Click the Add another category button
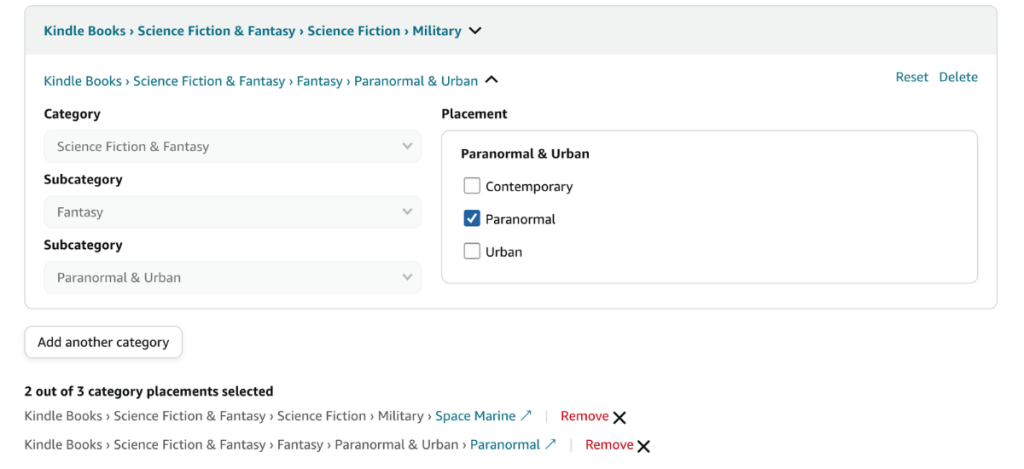Screen dimensions: 1024x469 click(103, 342)
